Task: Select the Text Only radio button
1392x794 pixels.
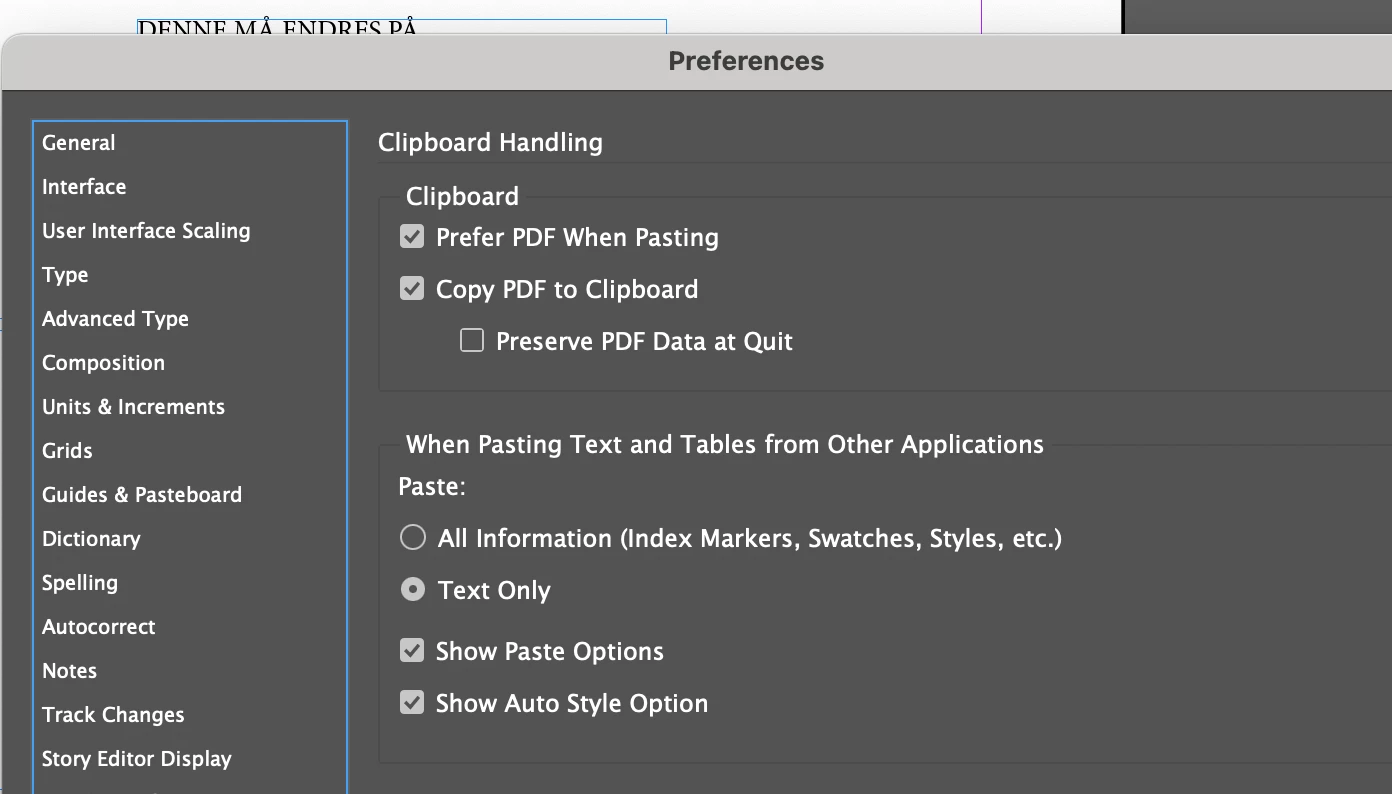Action: coord(413,590)
